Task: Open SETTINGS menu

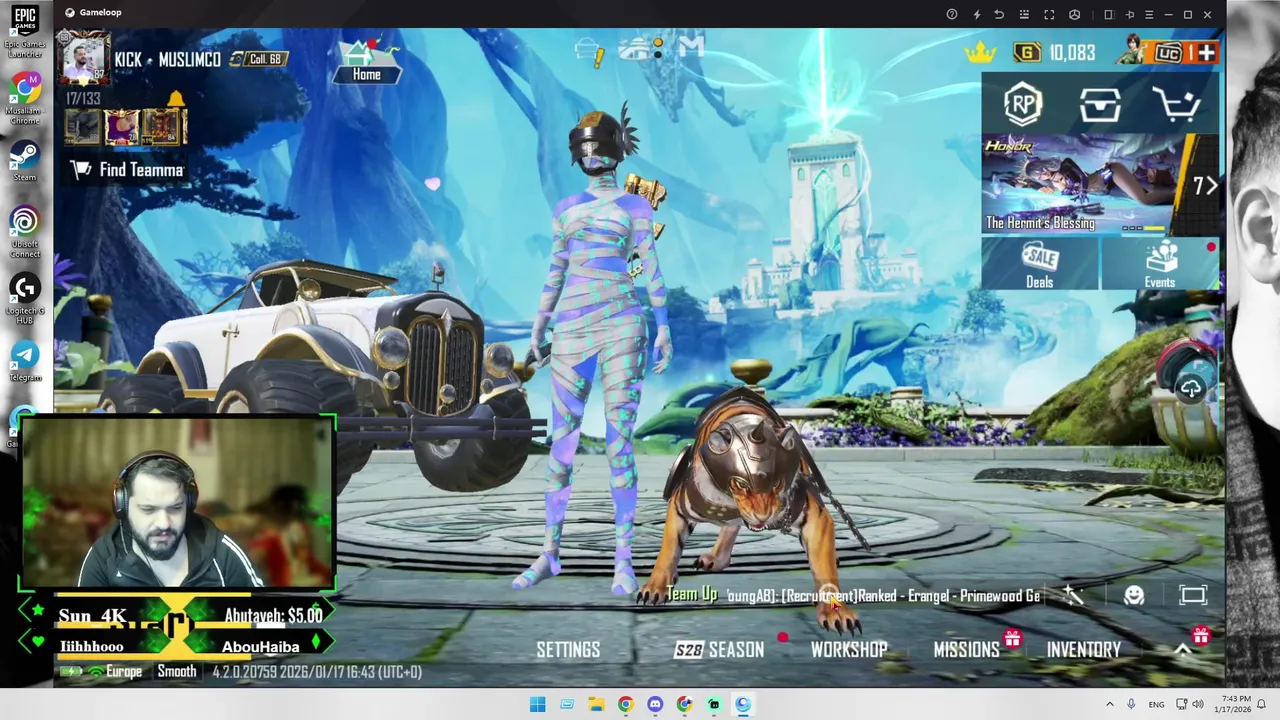Action: tap(568, 650)
